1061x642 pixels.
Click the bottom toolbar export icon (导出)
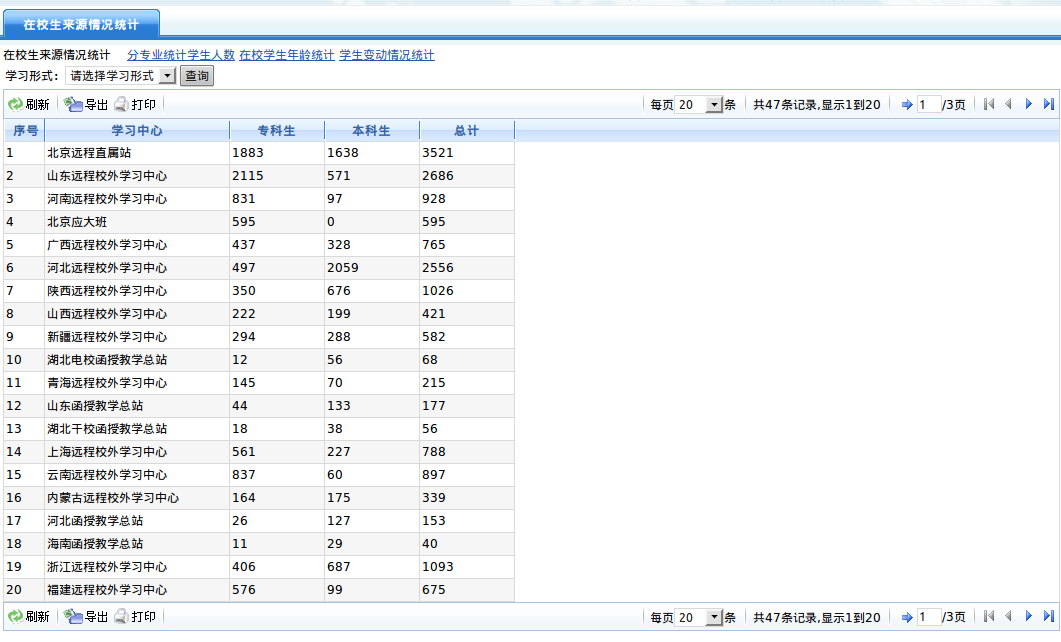coord(74,617)
